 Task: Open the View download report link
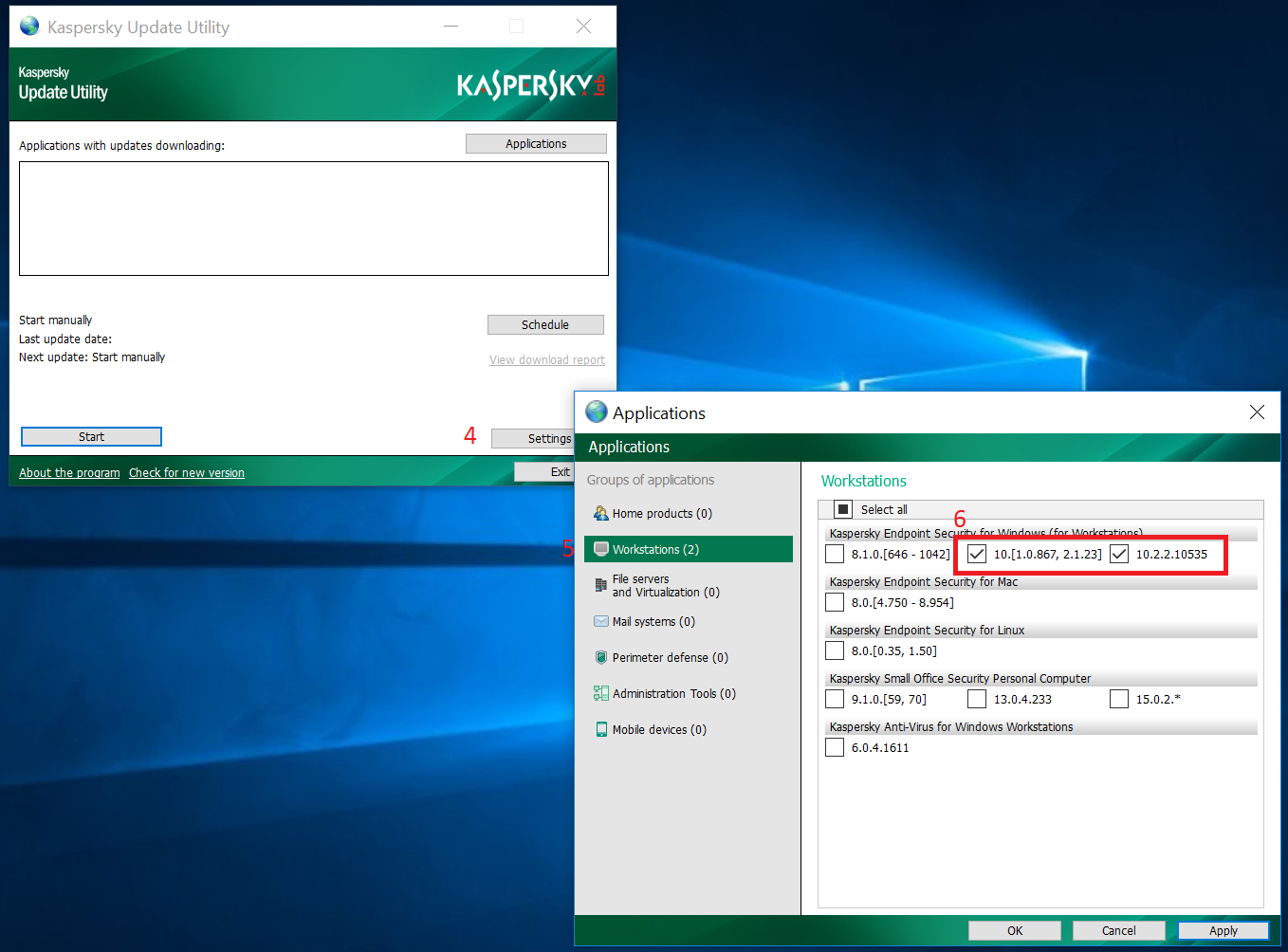(x=547, y=359)
